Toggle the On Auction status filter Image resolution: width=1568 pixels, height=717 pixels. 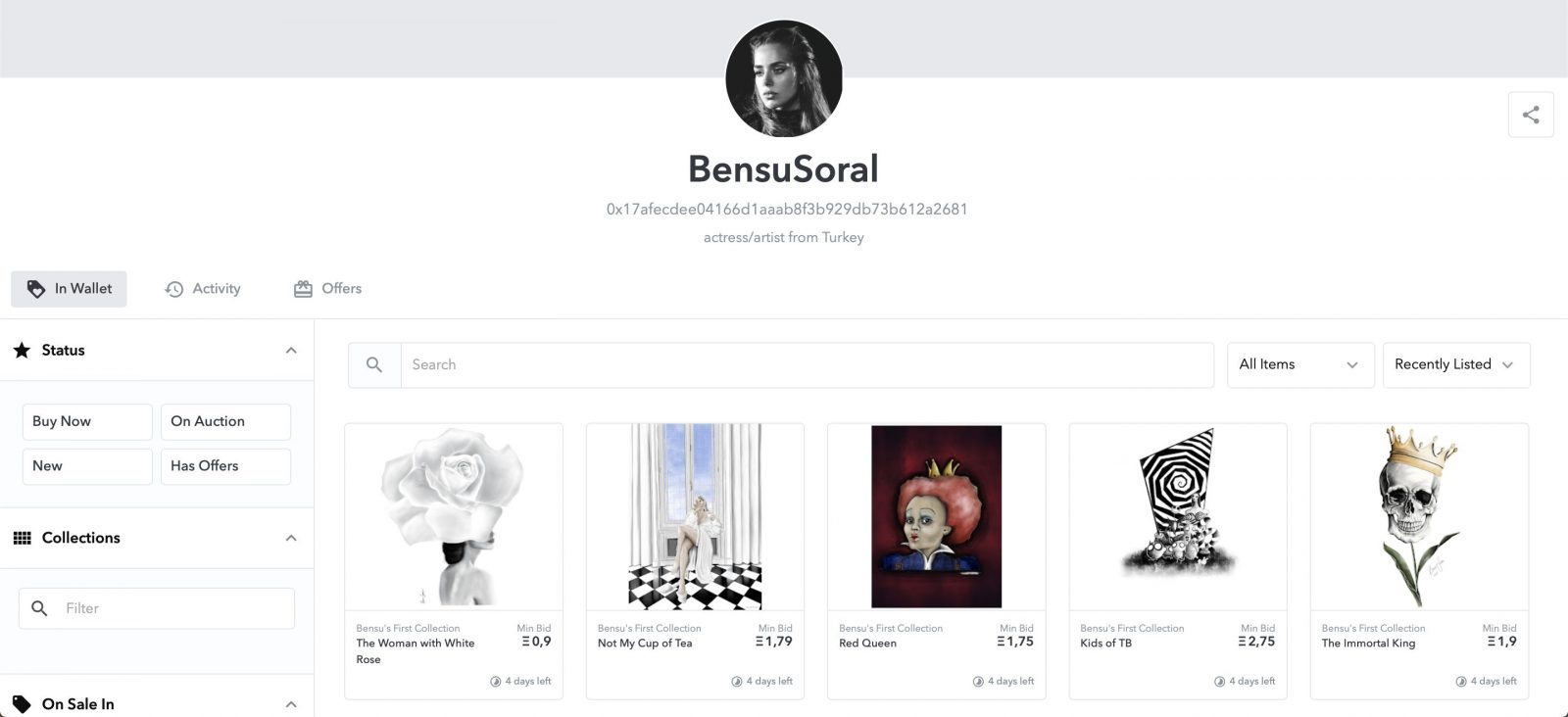coord(225,421)
